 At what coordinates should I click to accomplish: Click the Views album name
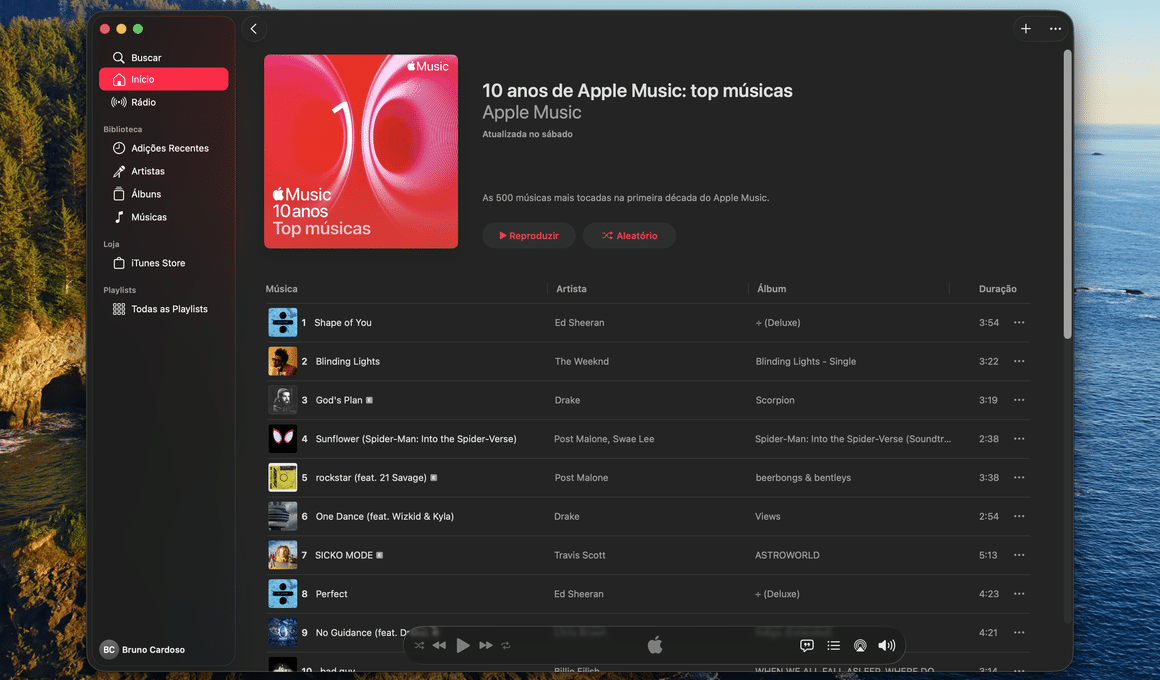tap(767, 516)
